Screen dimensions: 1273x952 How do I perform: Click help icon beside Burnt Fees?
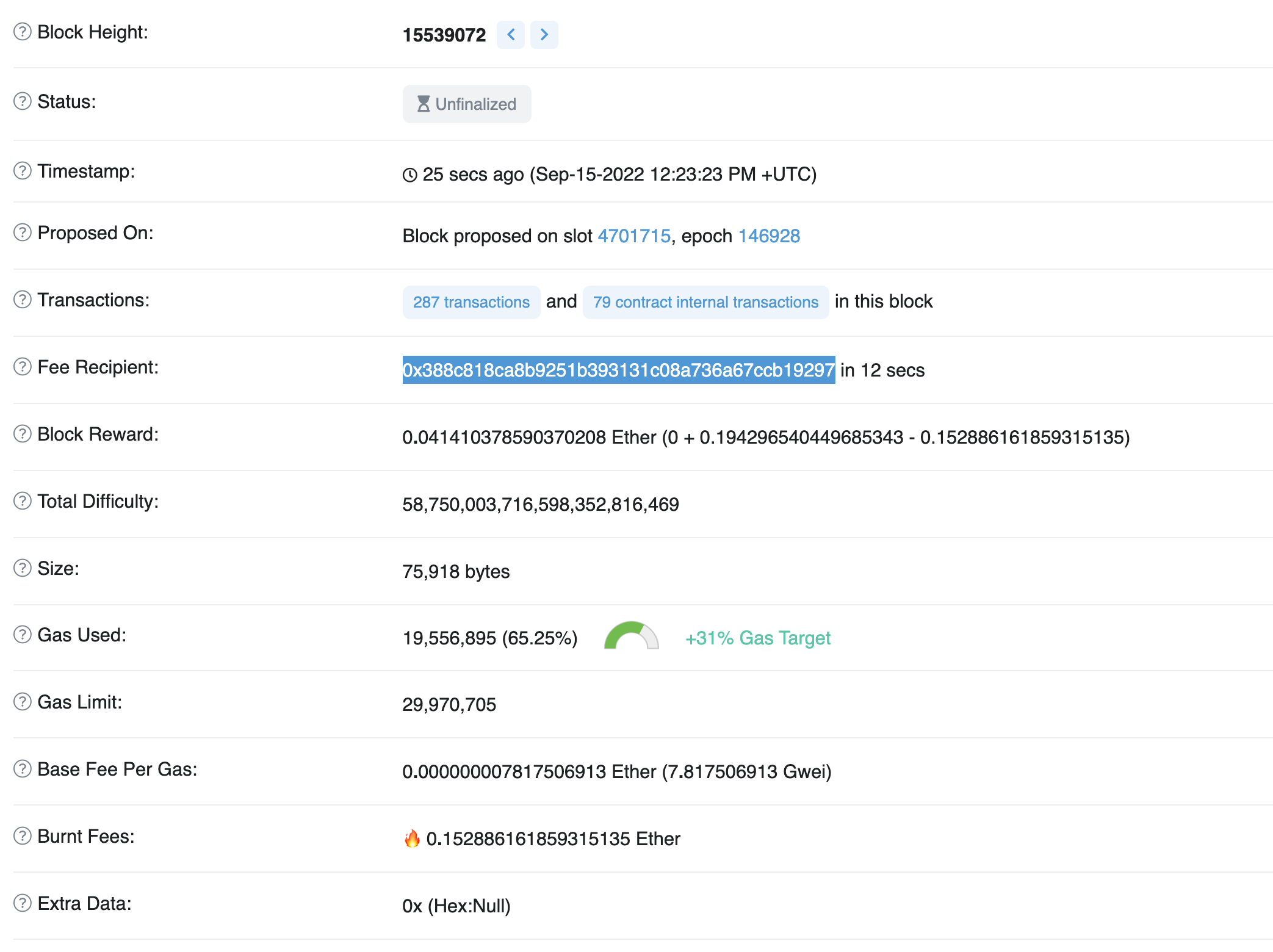click(x=23, y=836)
